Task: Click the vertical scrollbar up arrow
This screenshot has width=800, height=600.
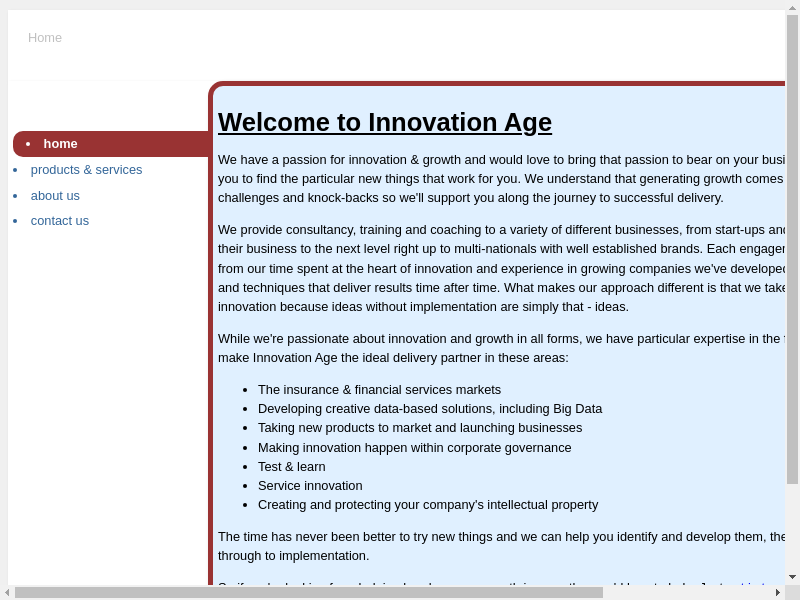Action: (792, 8)
